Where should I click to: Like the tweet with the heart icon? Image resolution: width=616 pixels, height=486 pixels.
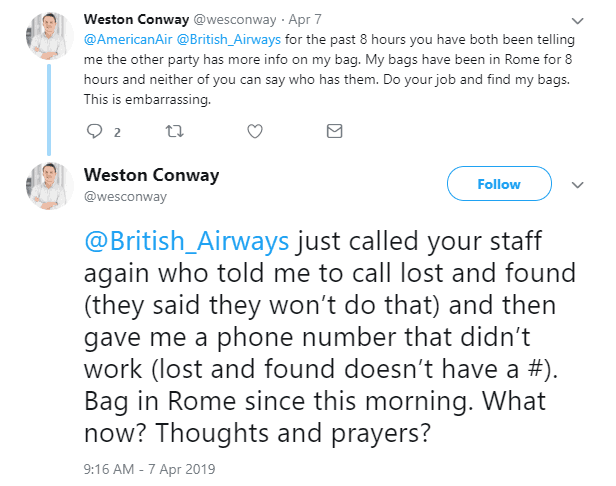click(255, 131)
